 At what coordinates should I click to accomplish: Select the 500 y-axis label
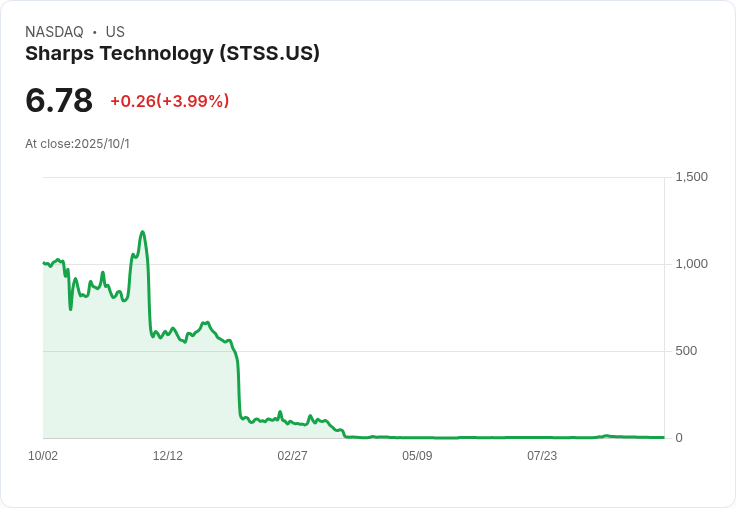[x=686, y=351]
